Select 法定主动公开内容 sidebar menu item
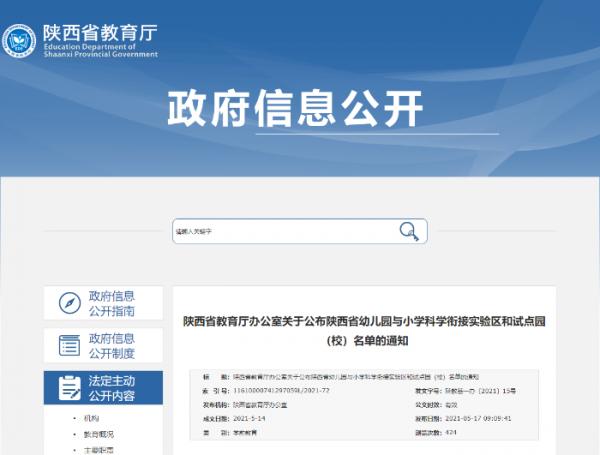This screenshot has height=455, width=600. [x=103, y=388]
